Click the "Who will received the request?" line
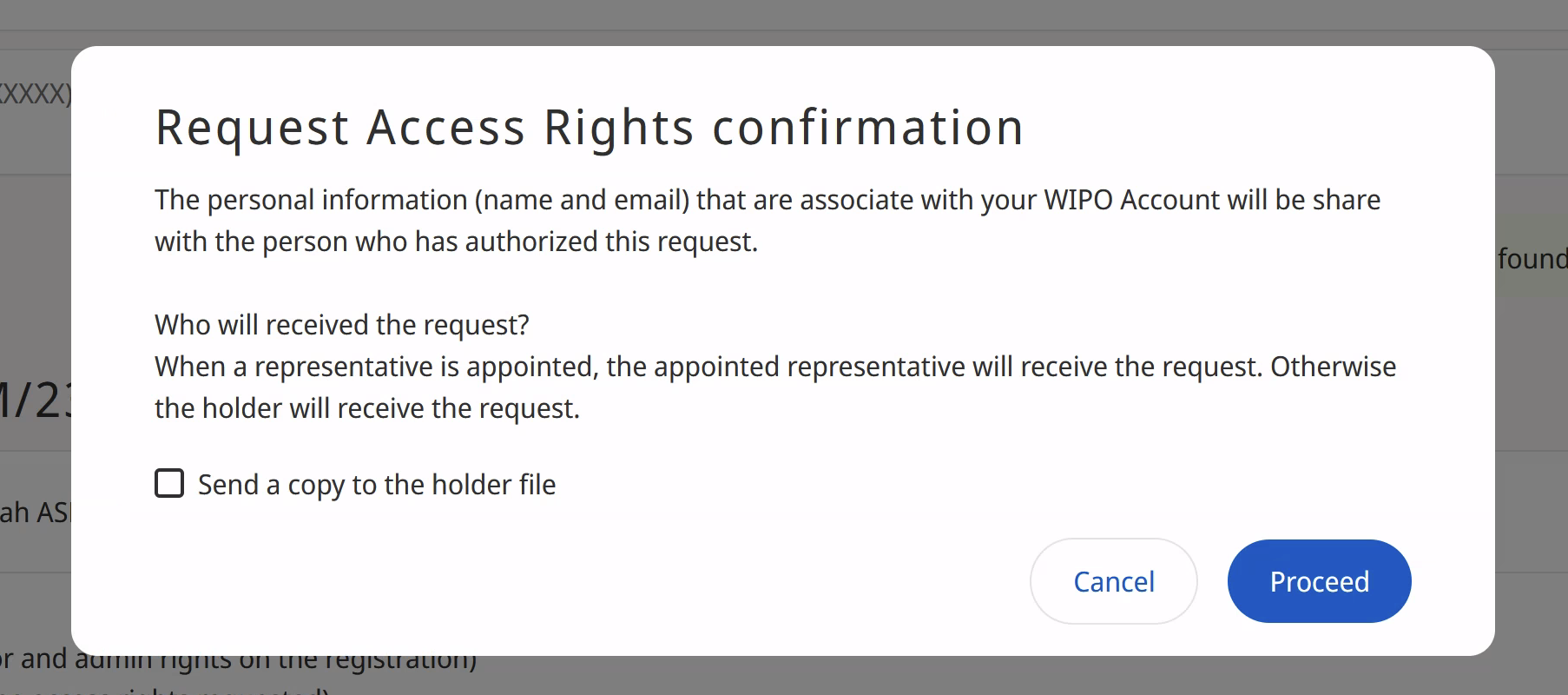 point(341,325)
